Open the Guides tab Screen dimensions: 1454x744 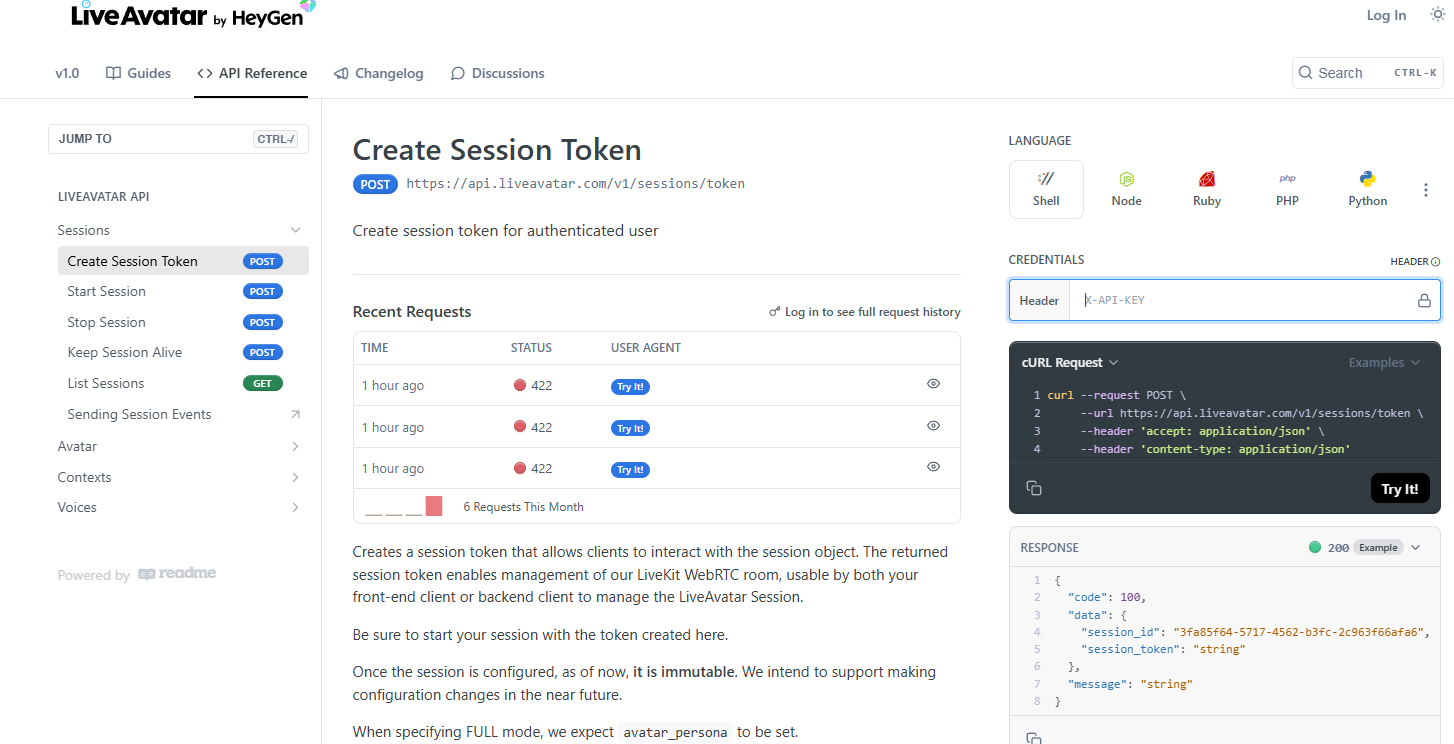(138, 73)
